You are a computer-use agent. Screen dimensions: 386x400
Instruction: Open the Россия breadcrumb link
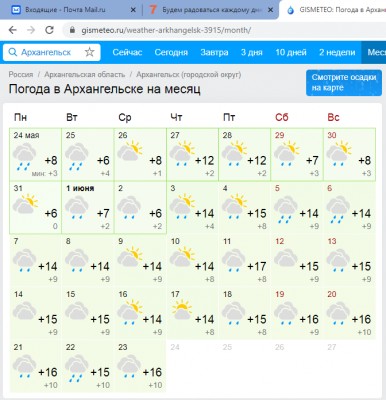pyautogui.click(x=21, y=74)
